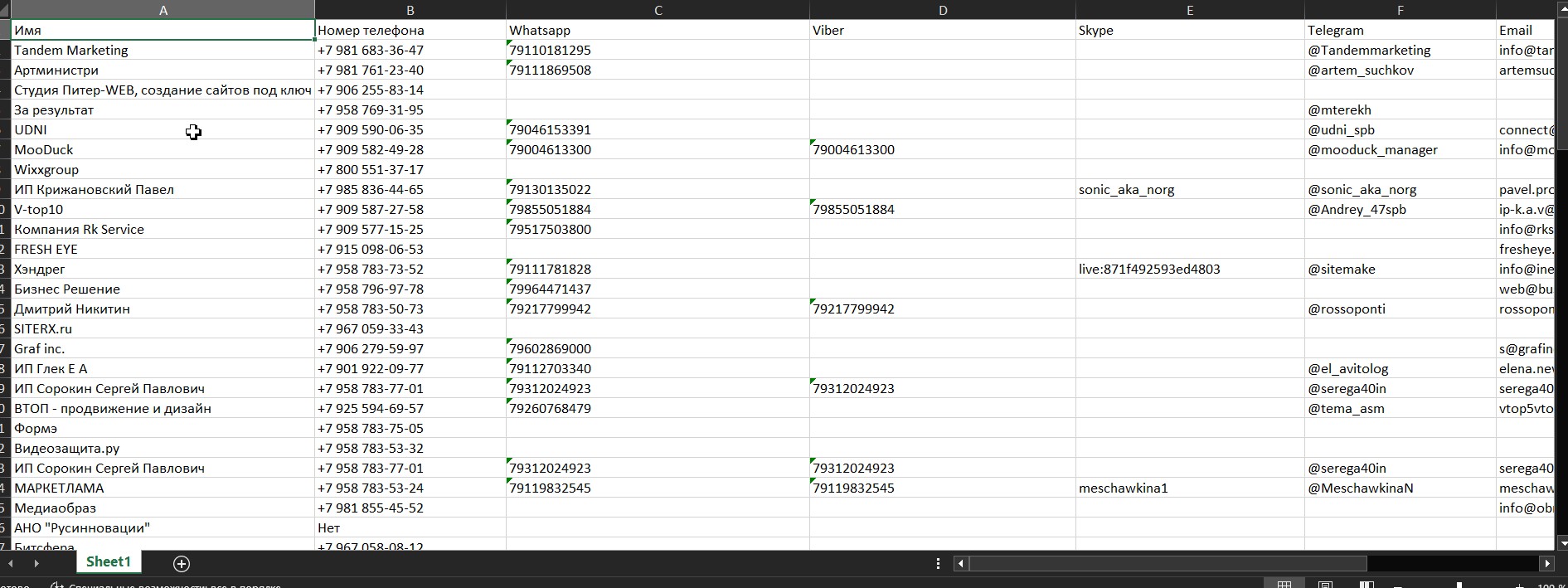Select Viber column cell '79855051884'

click(943, 209)
